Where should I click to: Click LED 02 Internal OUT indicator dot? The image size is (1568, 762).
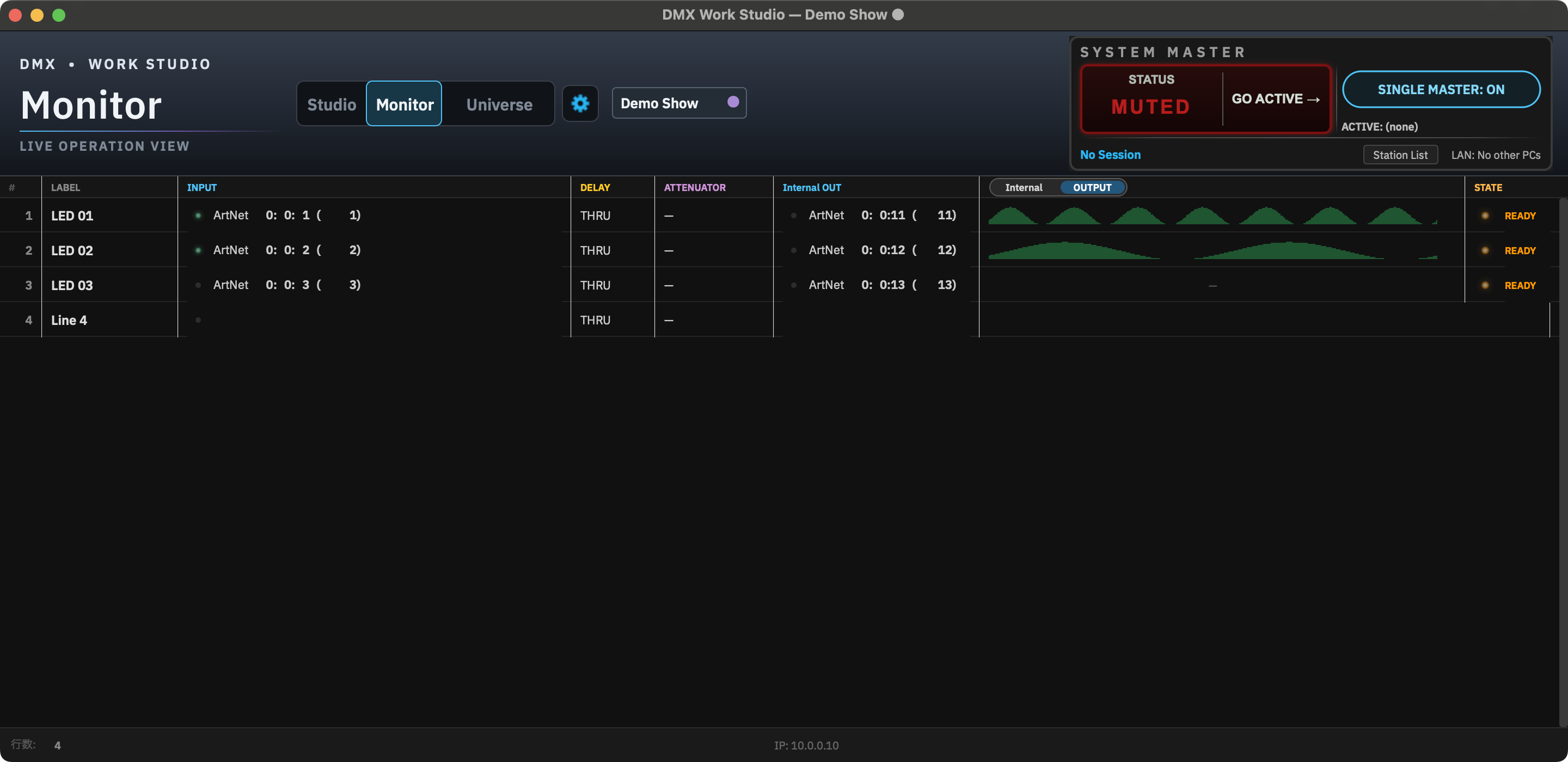(793, 250)
